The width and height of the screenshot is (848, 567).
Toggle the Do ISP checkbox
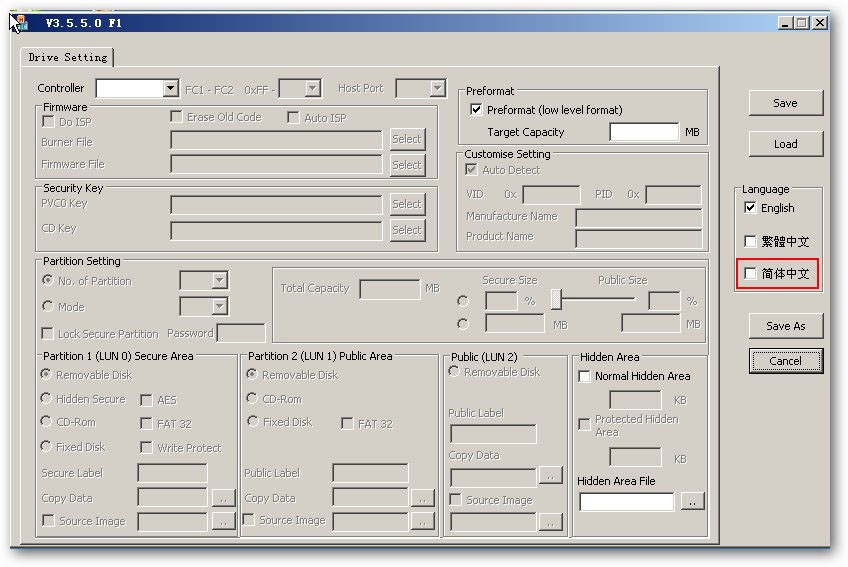click(x=48, y=121)
